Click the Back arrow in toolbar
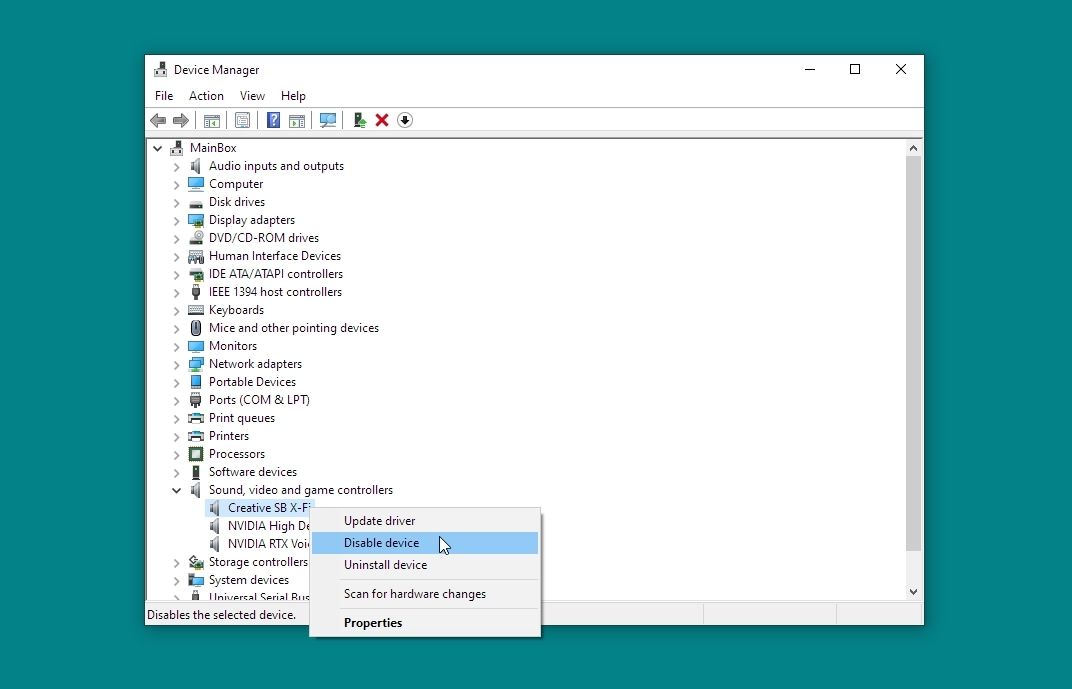 click(158, 120)
